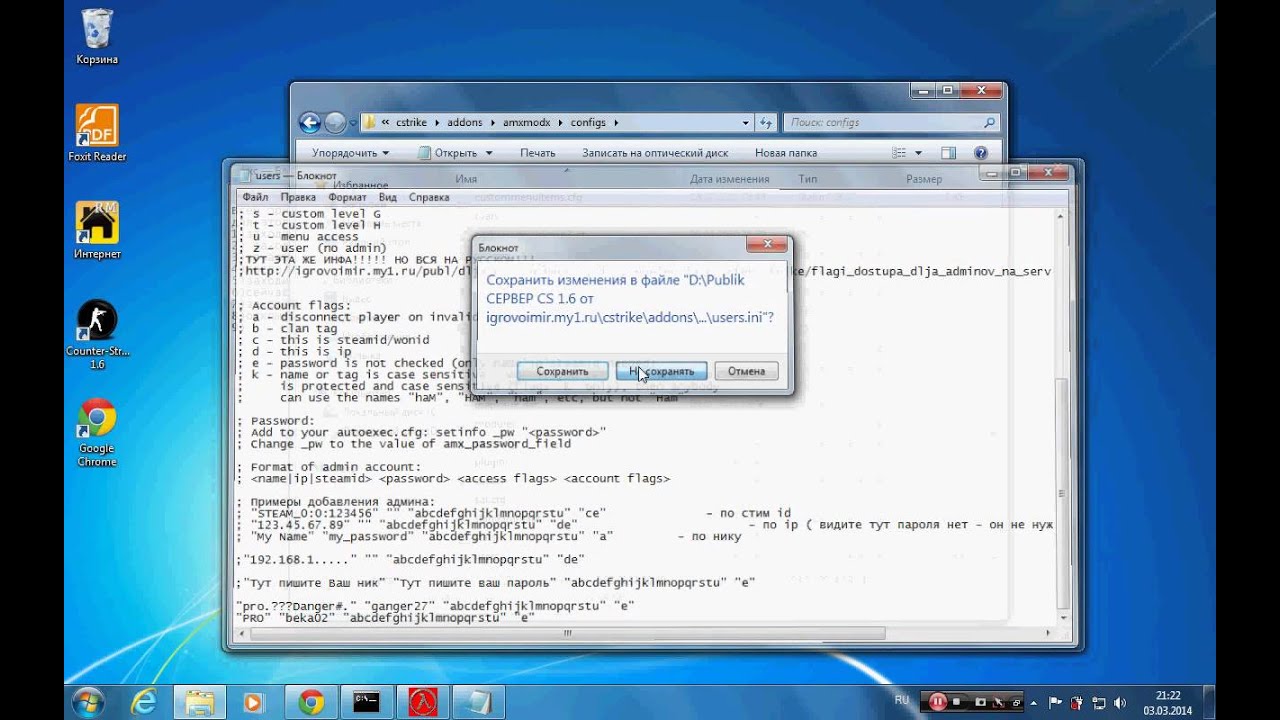Stop the screen recording
The image size is (1280, 720).
tap(956, 702)
